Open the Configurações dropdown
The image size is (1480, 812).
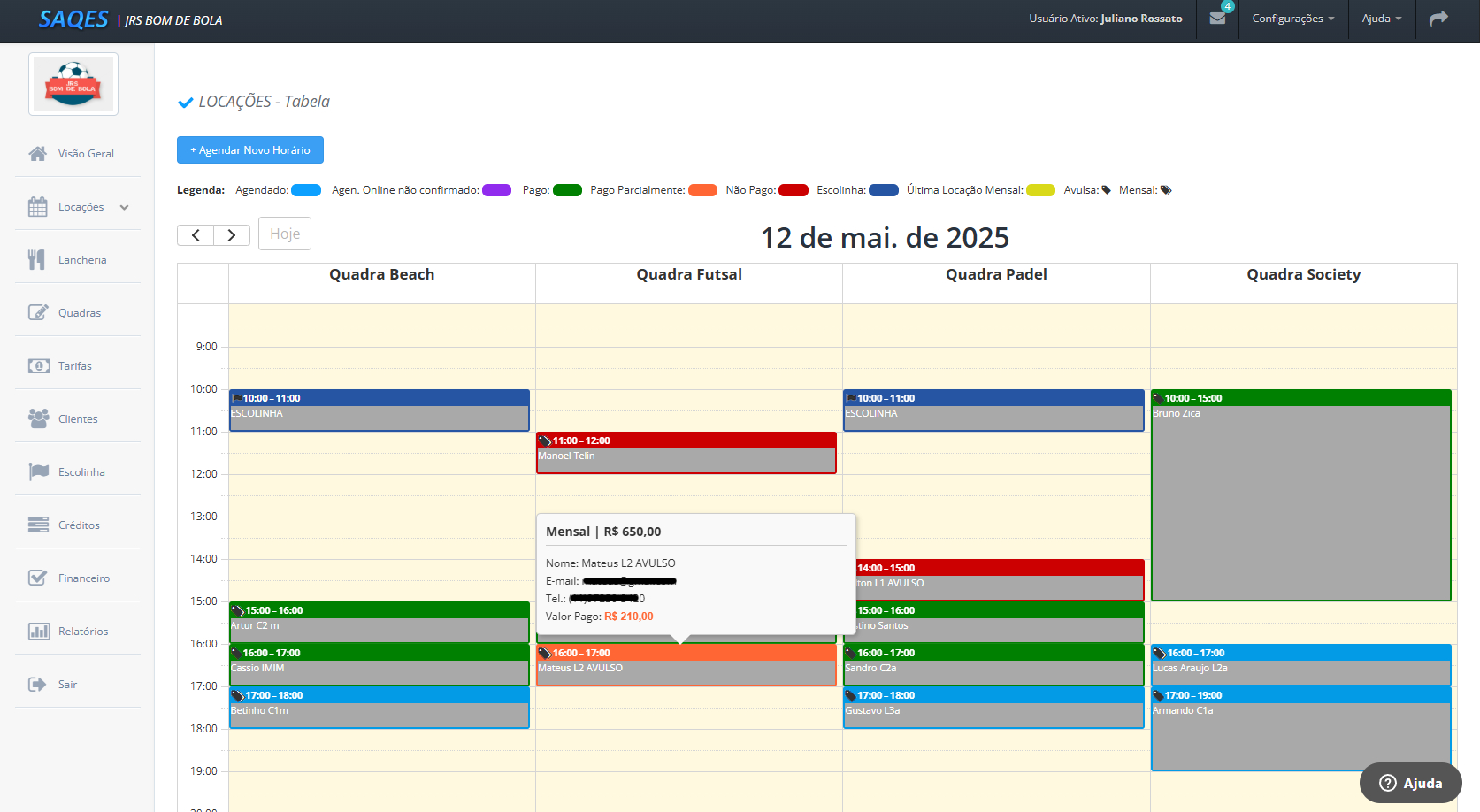point(1292,19)
